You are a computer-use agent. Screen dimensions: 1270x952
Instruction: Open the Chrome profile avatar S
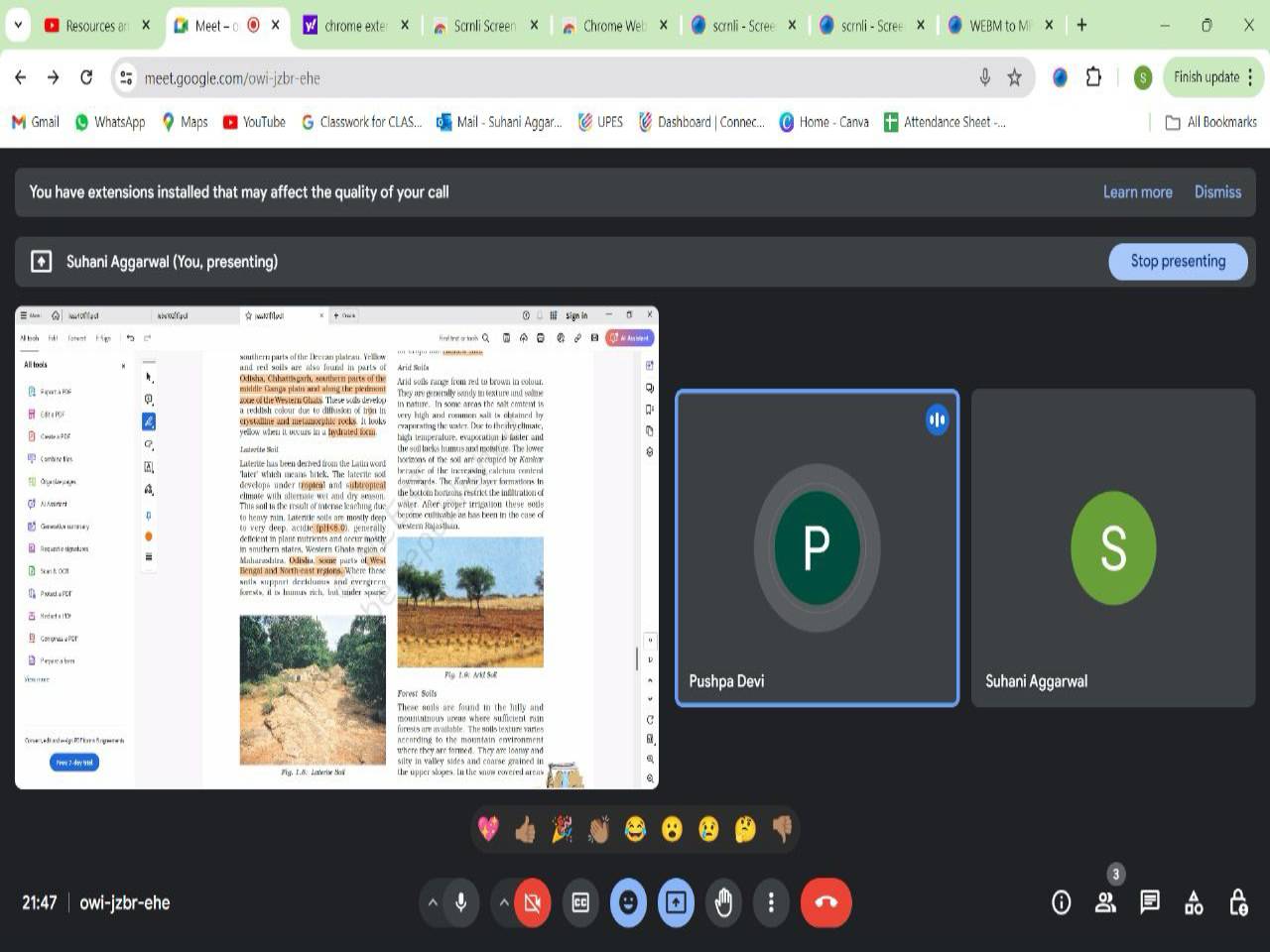click(x=1143, y=77)
